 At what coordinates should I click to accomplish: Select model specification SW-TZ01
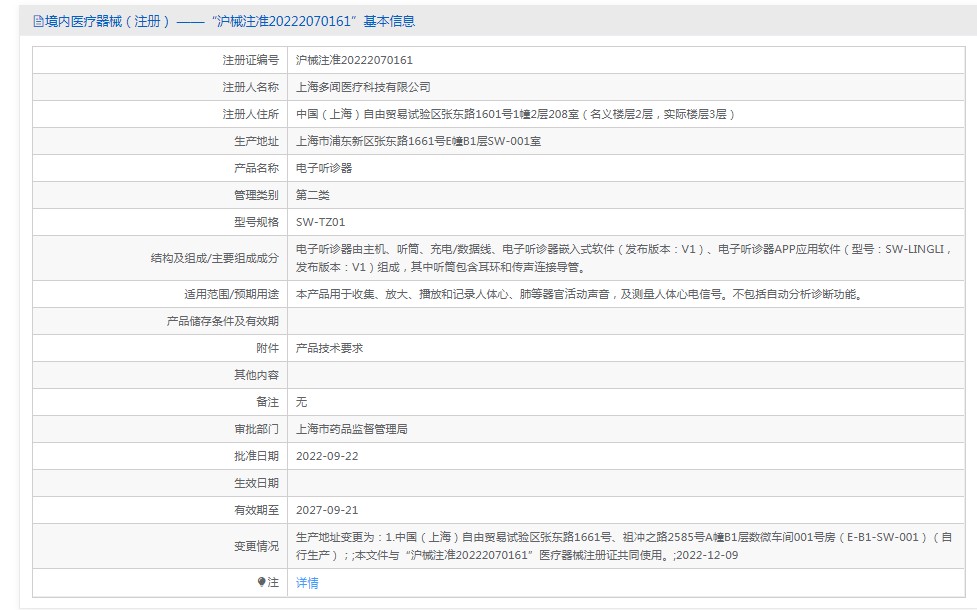(320, 222)
